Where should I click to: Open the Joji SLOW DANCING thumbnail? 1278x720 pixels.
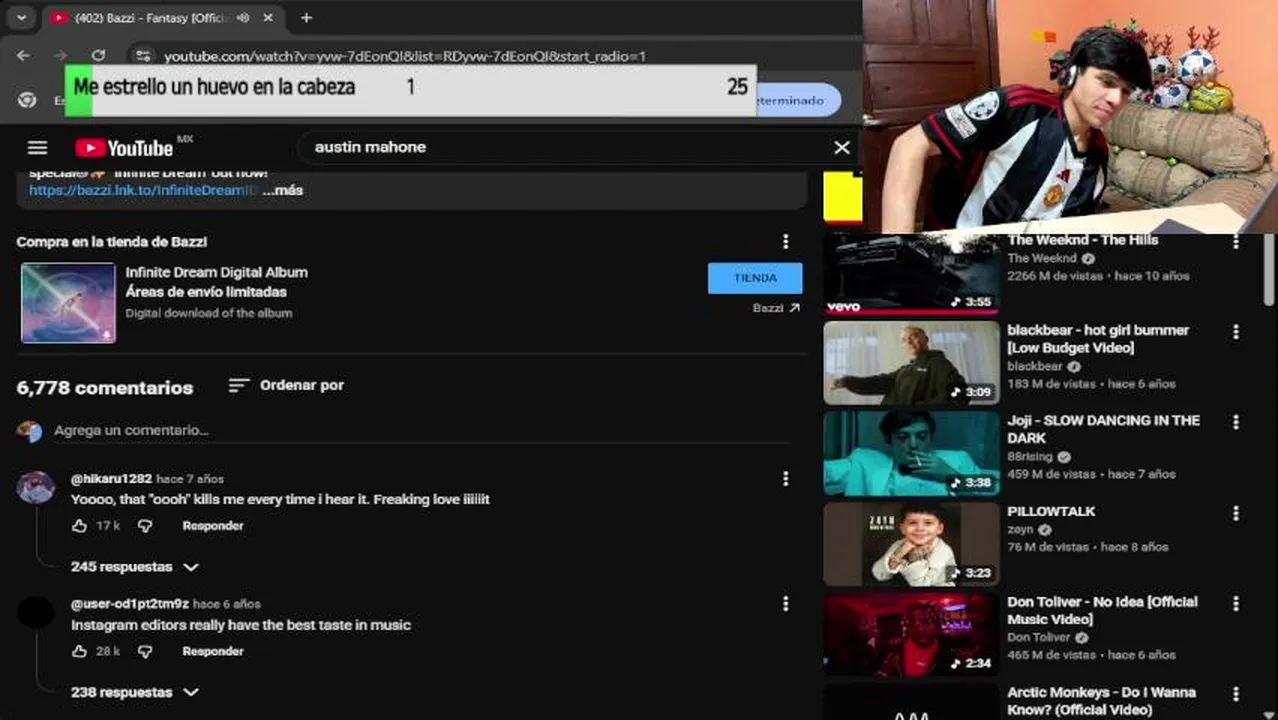[911, 453]
